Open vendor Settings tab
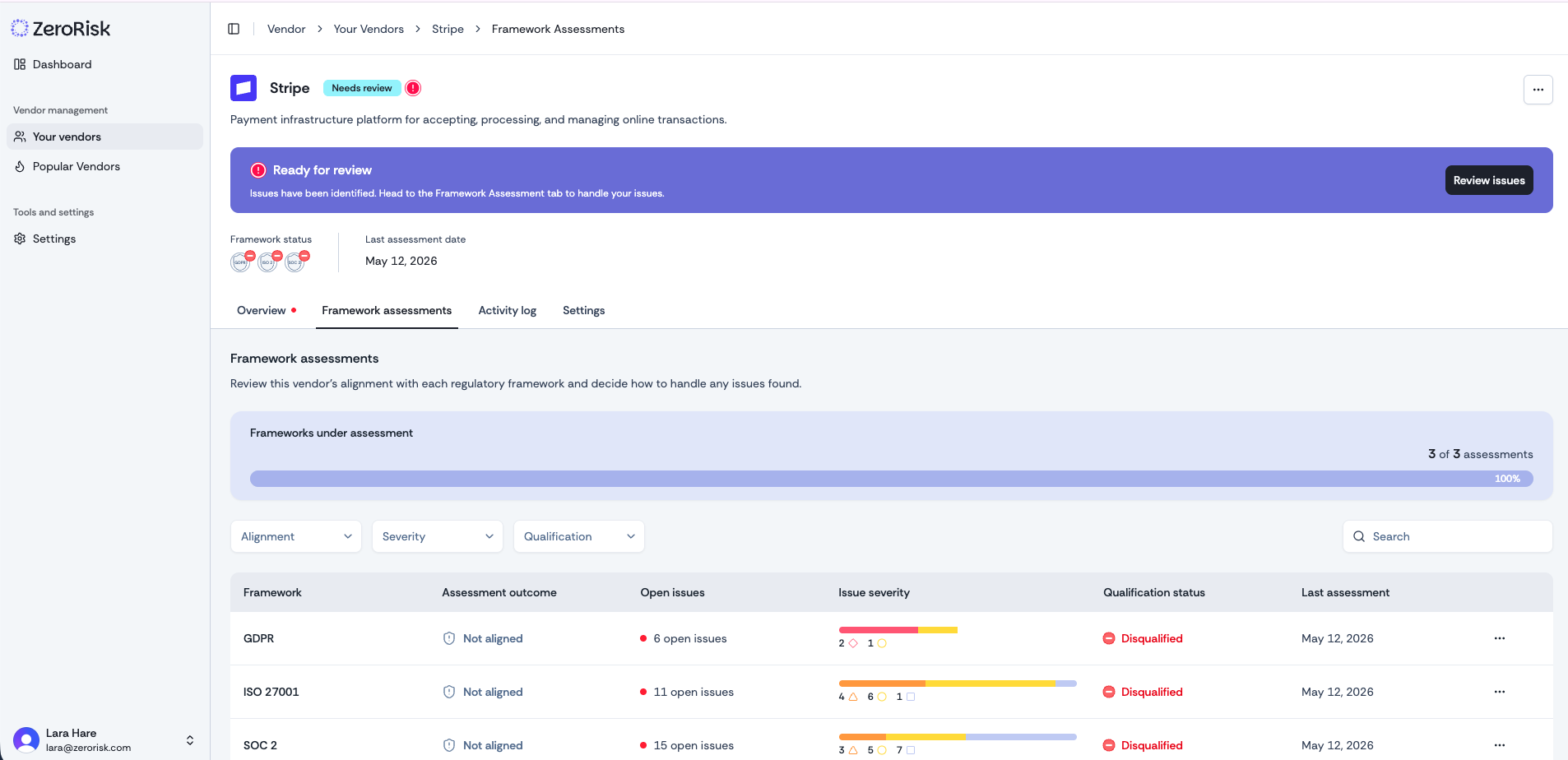Viewport: 1568px width, 760px height. coord(584,310)
